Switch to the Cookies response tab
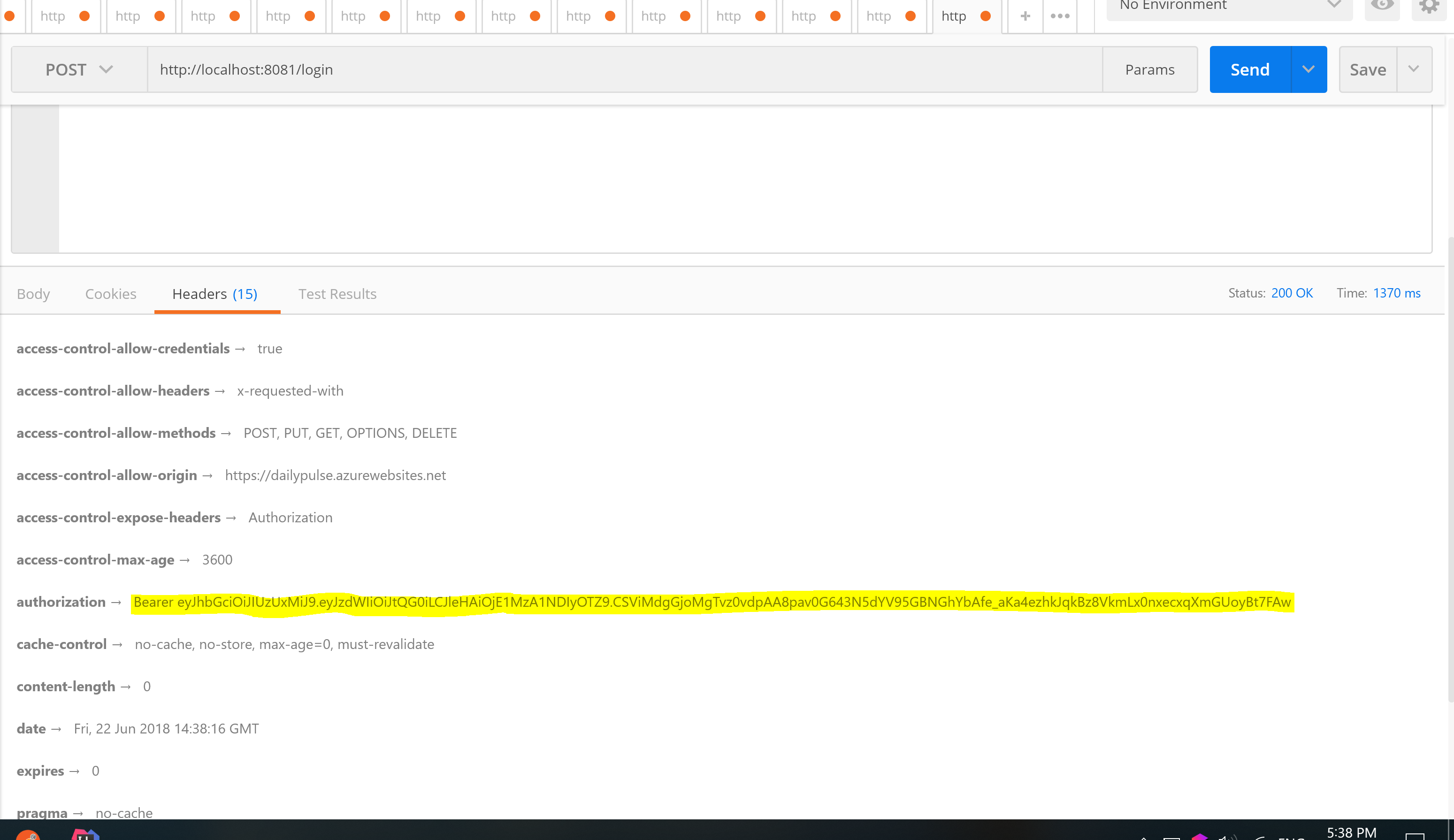1454x840 pixels. click(x=111, y=294)
